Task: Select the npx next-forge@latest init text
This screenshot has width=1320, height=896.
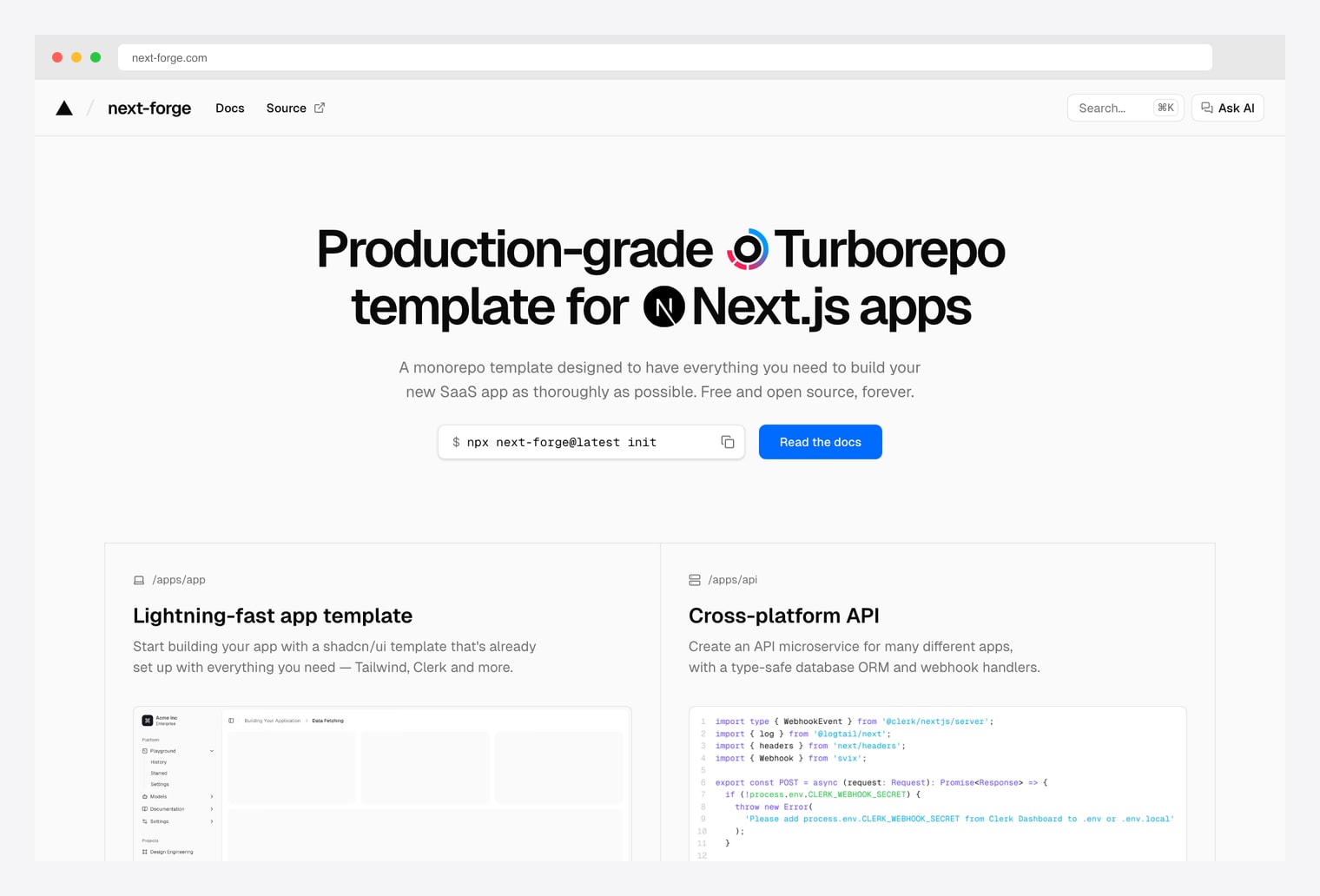Action: click(562, 442)
